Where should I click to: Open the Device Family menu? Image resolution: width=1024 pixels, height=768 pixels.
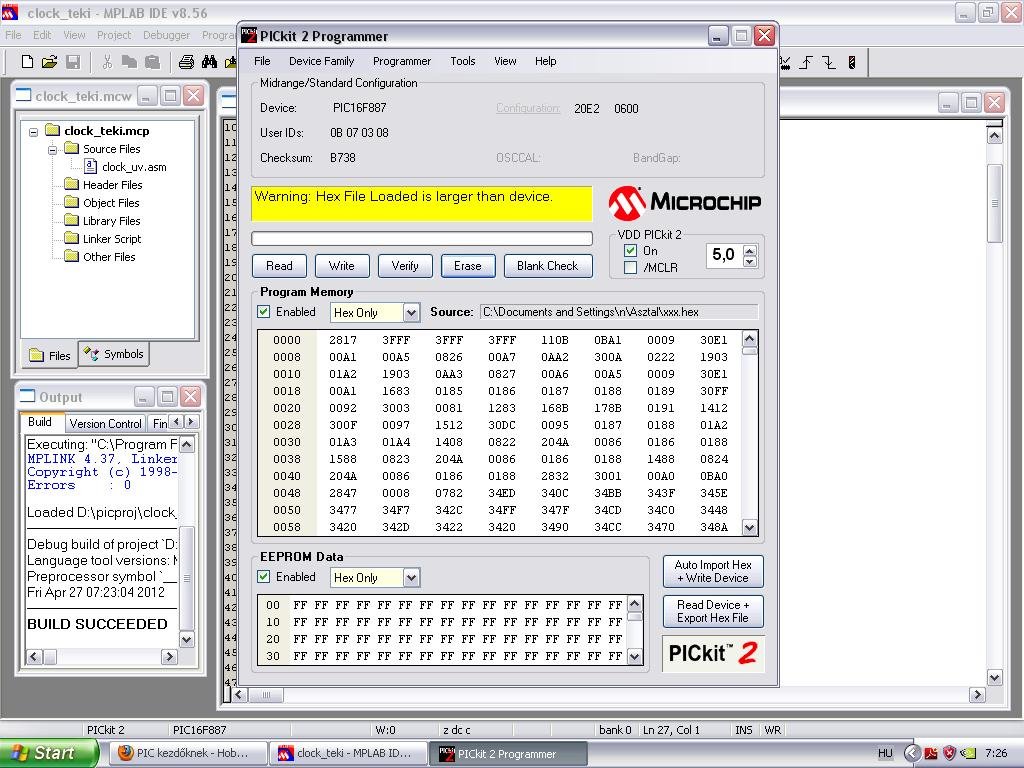tap(321, 61)
